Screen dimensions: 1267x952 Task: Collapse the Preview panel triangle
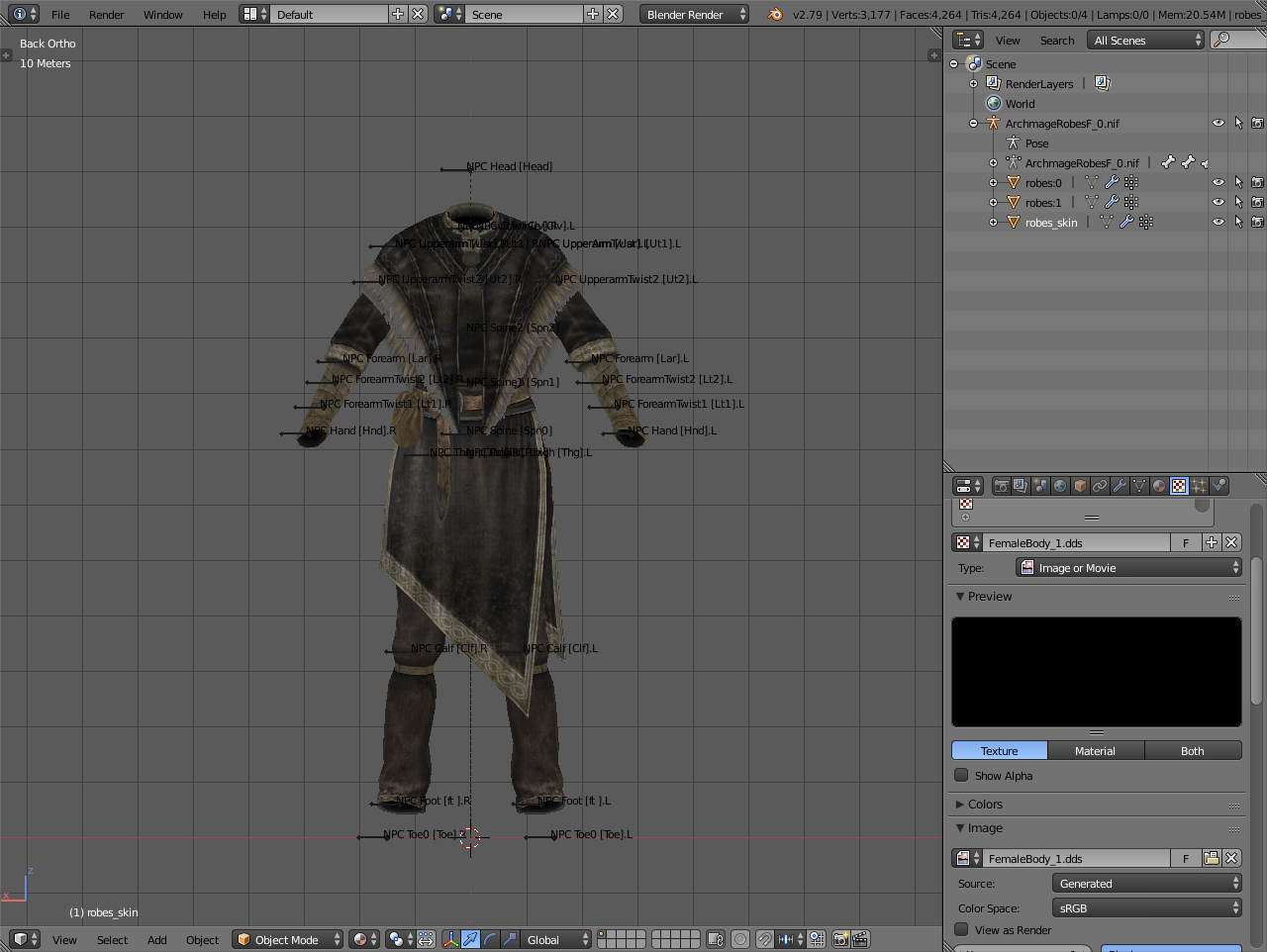tap(960, 596)
